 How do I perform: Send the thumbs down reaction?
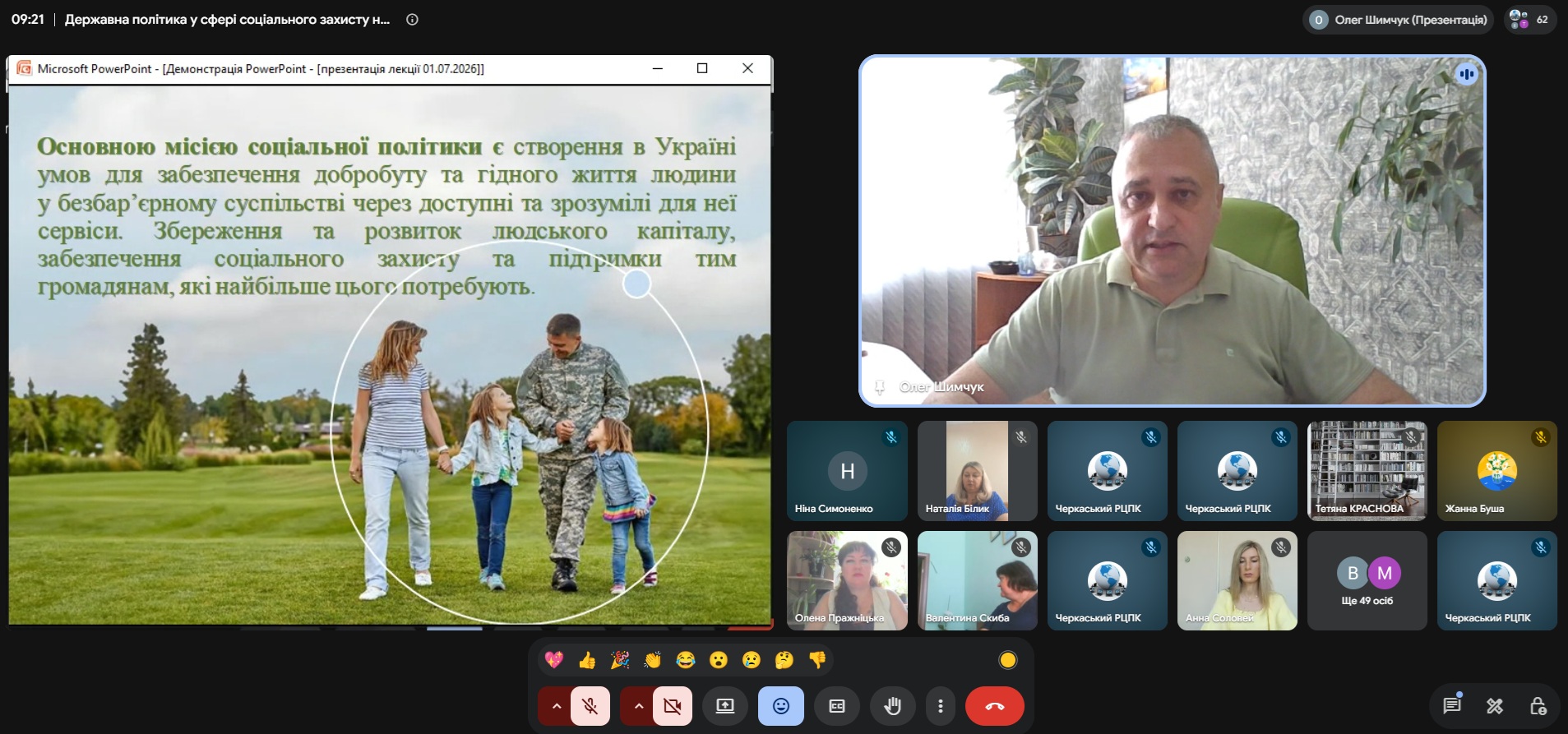pos(817,660)
